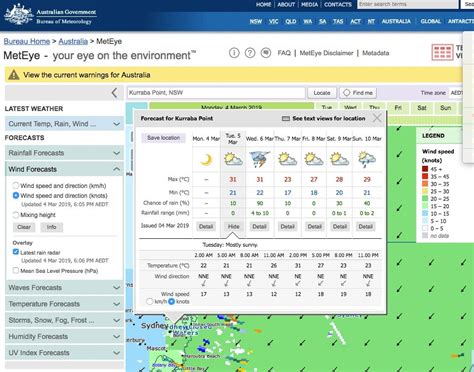Click Thursday's partly cloudy weather icon
This screenshot has width=474, height=372.
287,160
